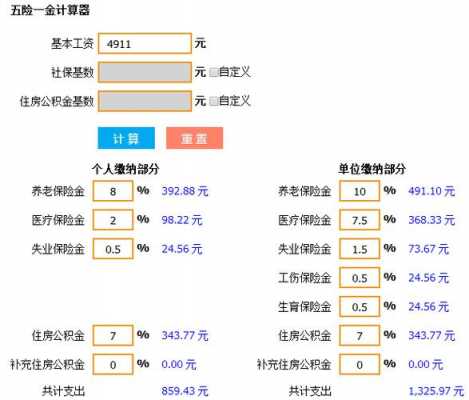
Task: Edit employer 失业保险金 percentage field
Action: [x=359, y=249]
